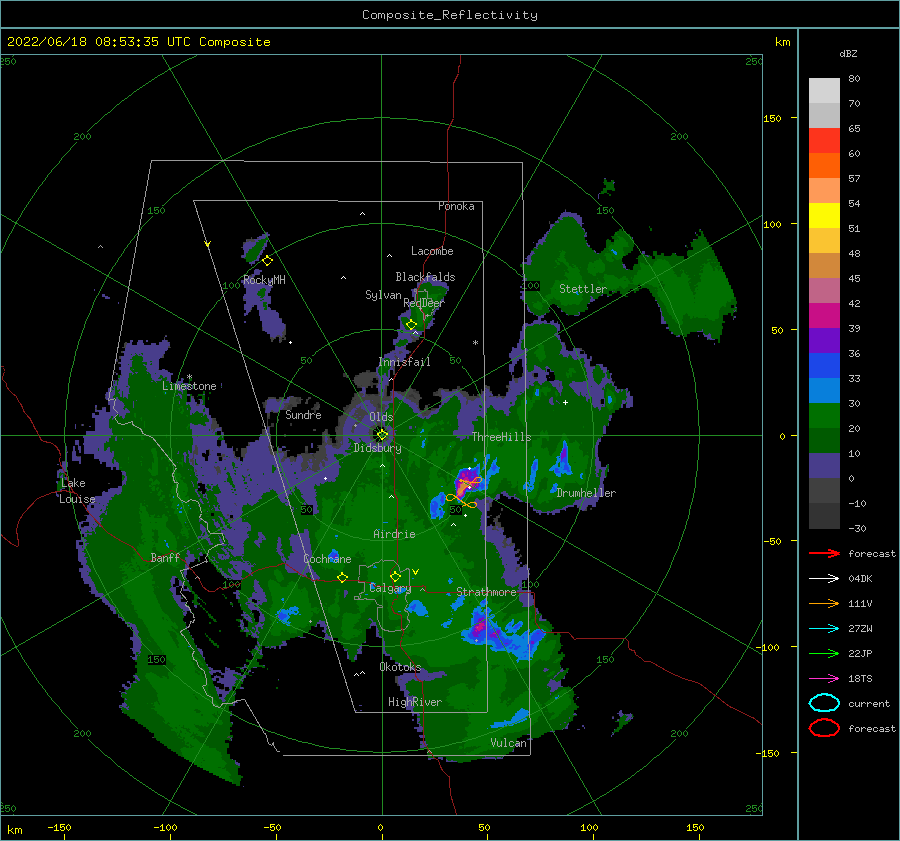Click the white 04DK arrow icon

pos(824,578)
